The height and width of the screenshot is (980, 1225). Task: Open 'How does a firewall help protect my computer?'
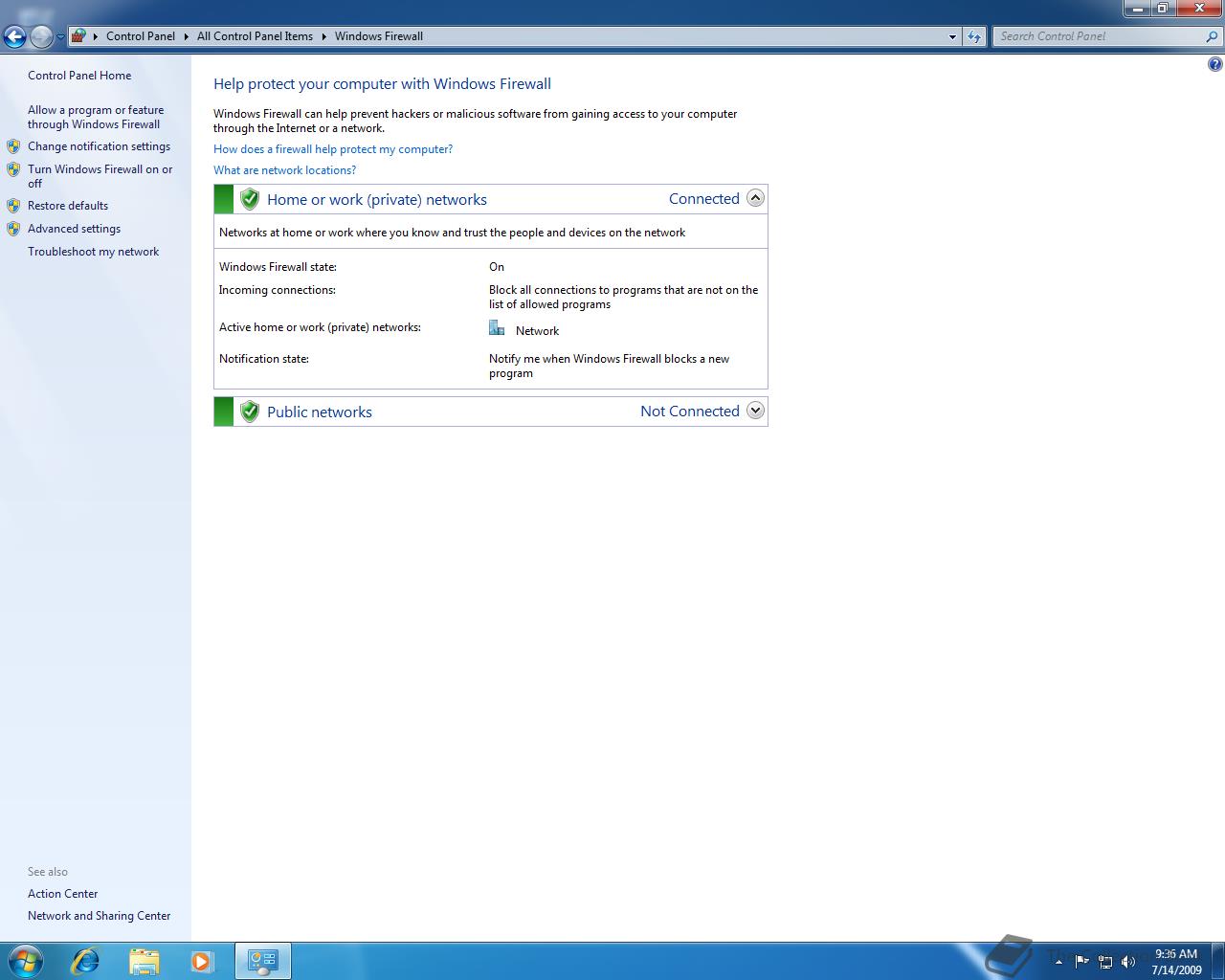[333, 149]
